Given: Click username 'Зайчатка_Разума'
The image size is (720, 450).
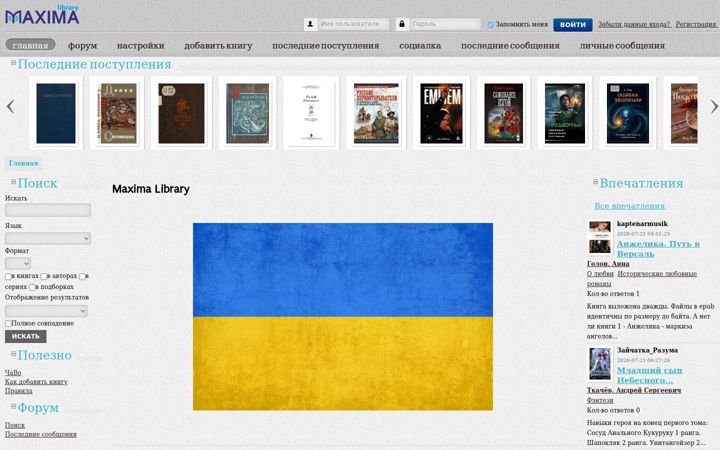Looking at the screenshot, I should click(647, 350).
